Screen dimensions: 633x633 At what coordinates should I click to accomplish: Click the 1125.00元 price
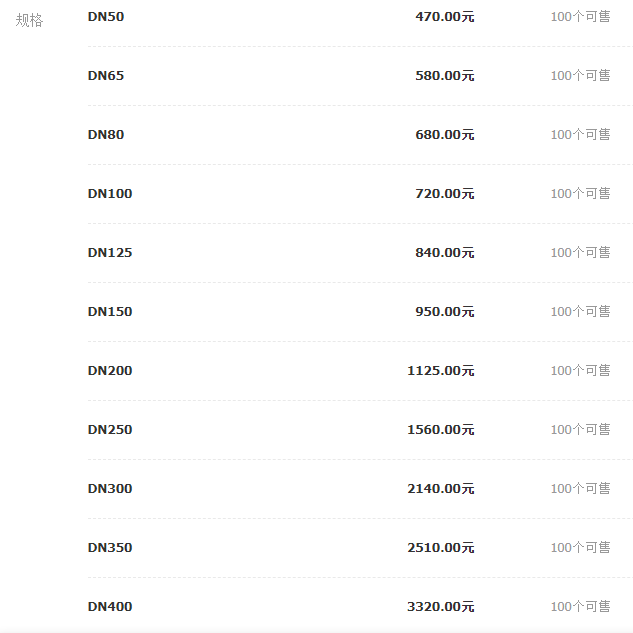point(441,371)
